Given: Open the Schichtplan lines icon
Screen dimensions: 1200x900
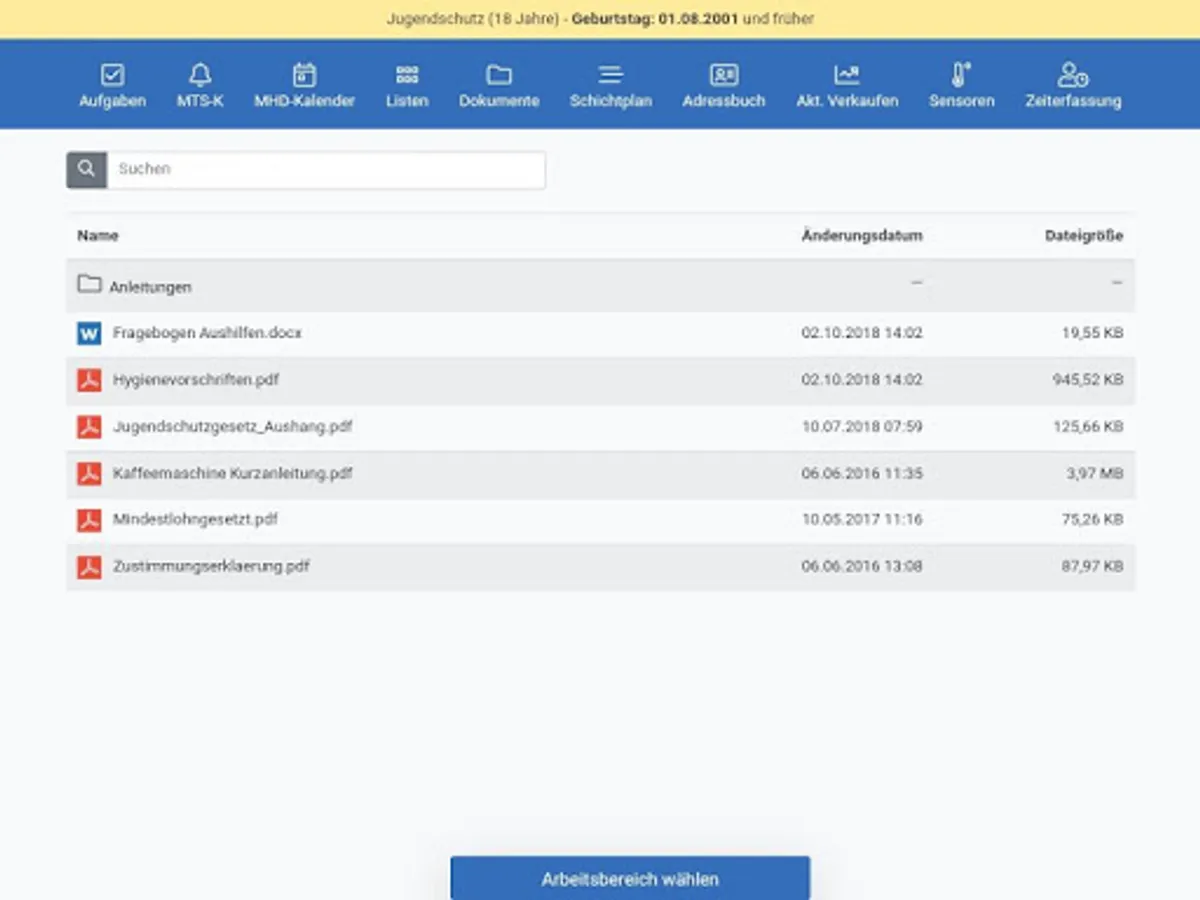Looking at the screenshot, I should (610, 75).
